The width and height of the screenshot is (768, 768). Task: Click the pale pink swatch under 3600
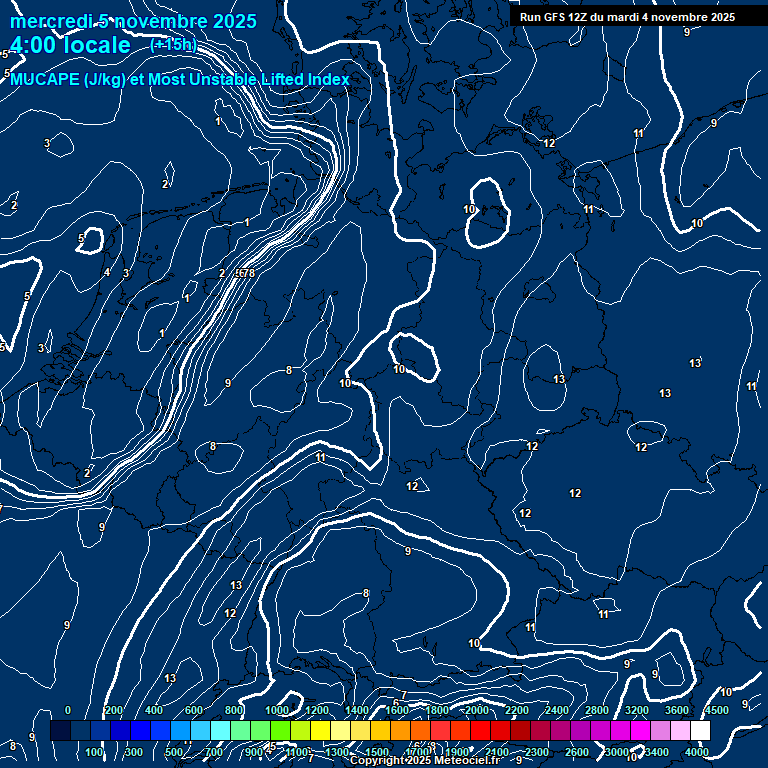pyautogui.click(x=680, y=730)
